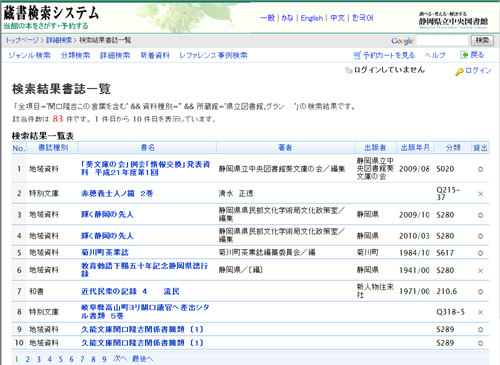Click publisher cell 新人物往来社
500x365 pixels.
(375, 291)
